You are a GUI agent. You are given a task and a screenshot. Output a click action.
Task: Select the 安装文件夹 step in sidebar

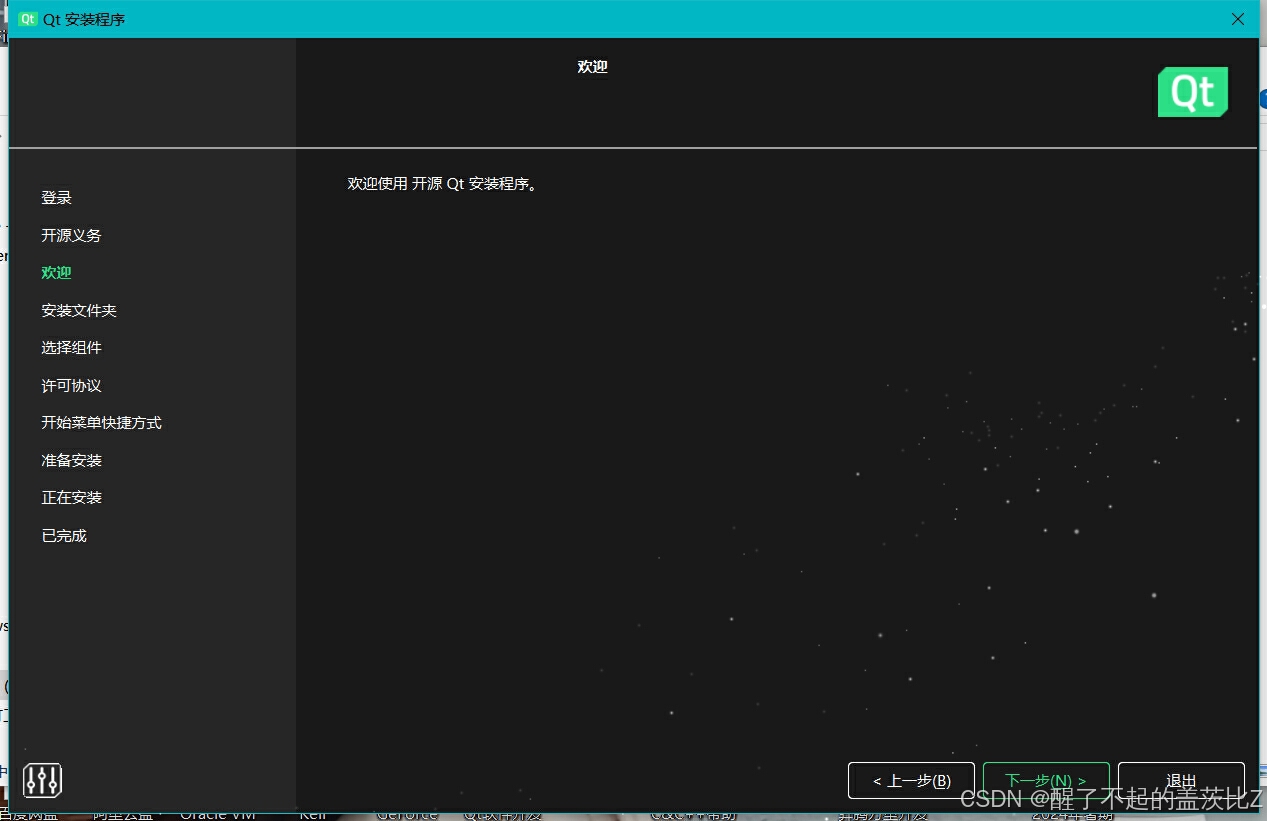79,311
